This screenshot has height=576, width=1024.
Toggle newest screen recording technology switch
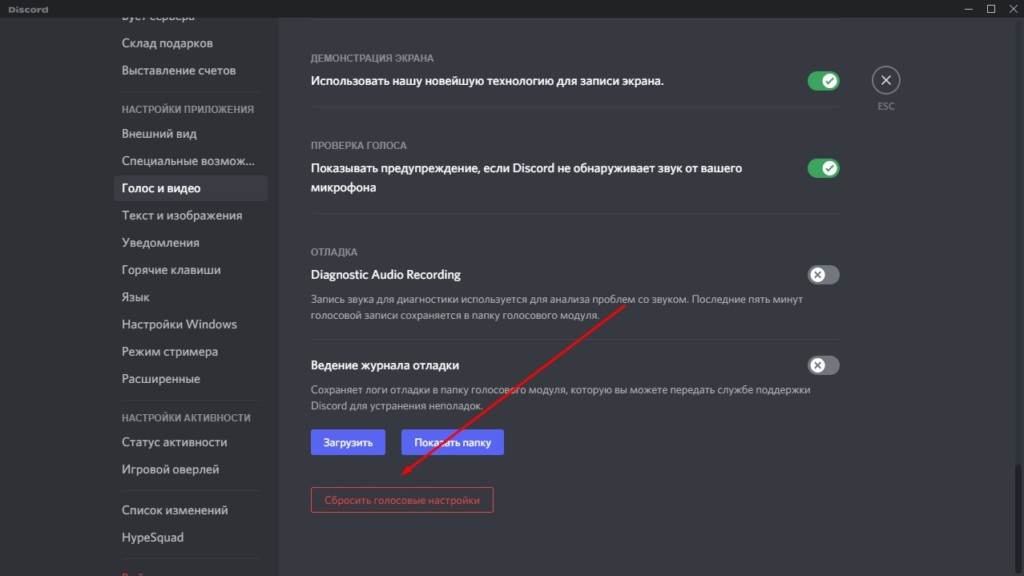tap(823, 81)
